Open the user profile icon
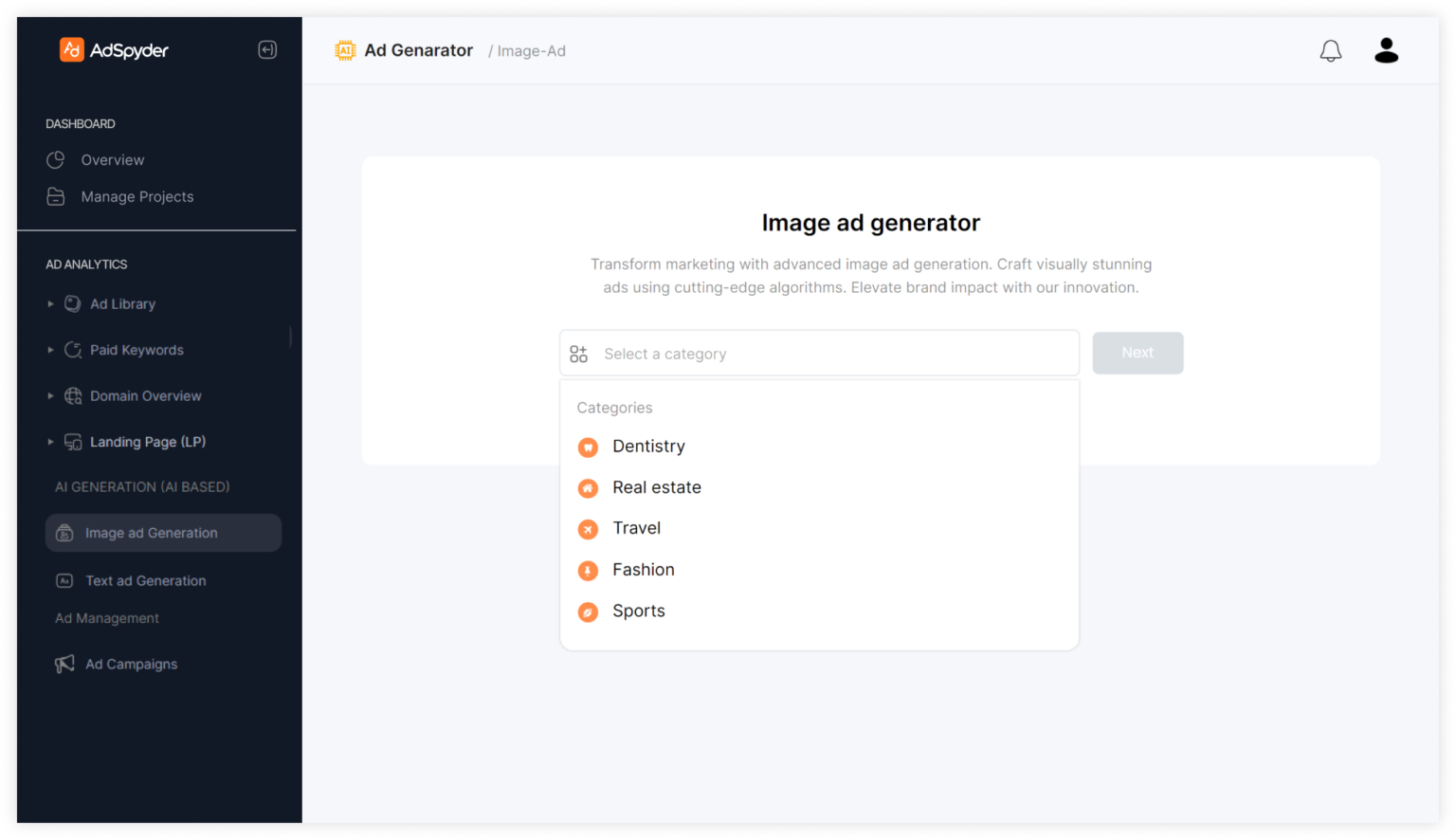This screenshot has width=1456, height=840. pos(1386,50)
